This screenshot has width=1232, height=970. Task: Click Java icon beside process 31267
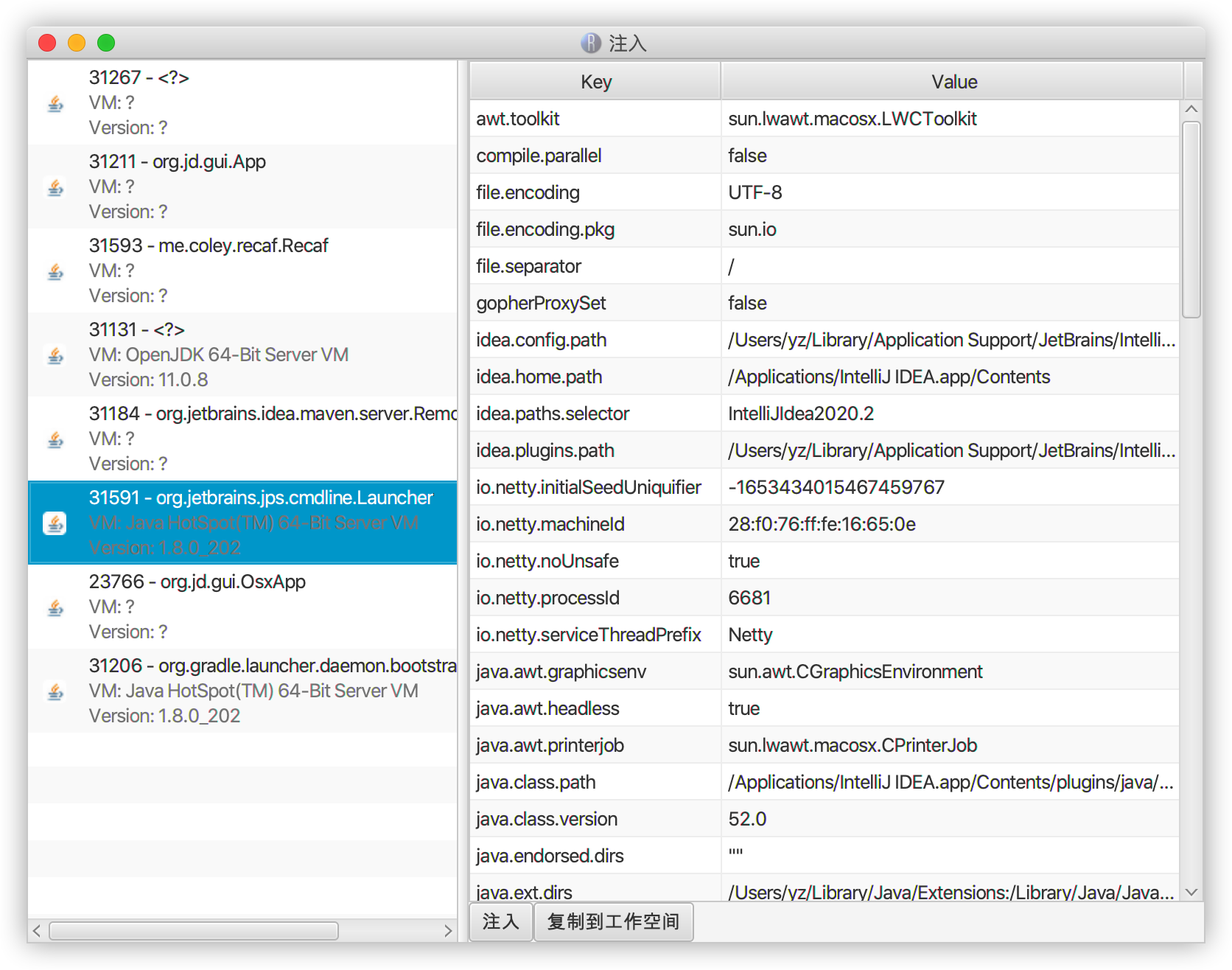point(55,103)
